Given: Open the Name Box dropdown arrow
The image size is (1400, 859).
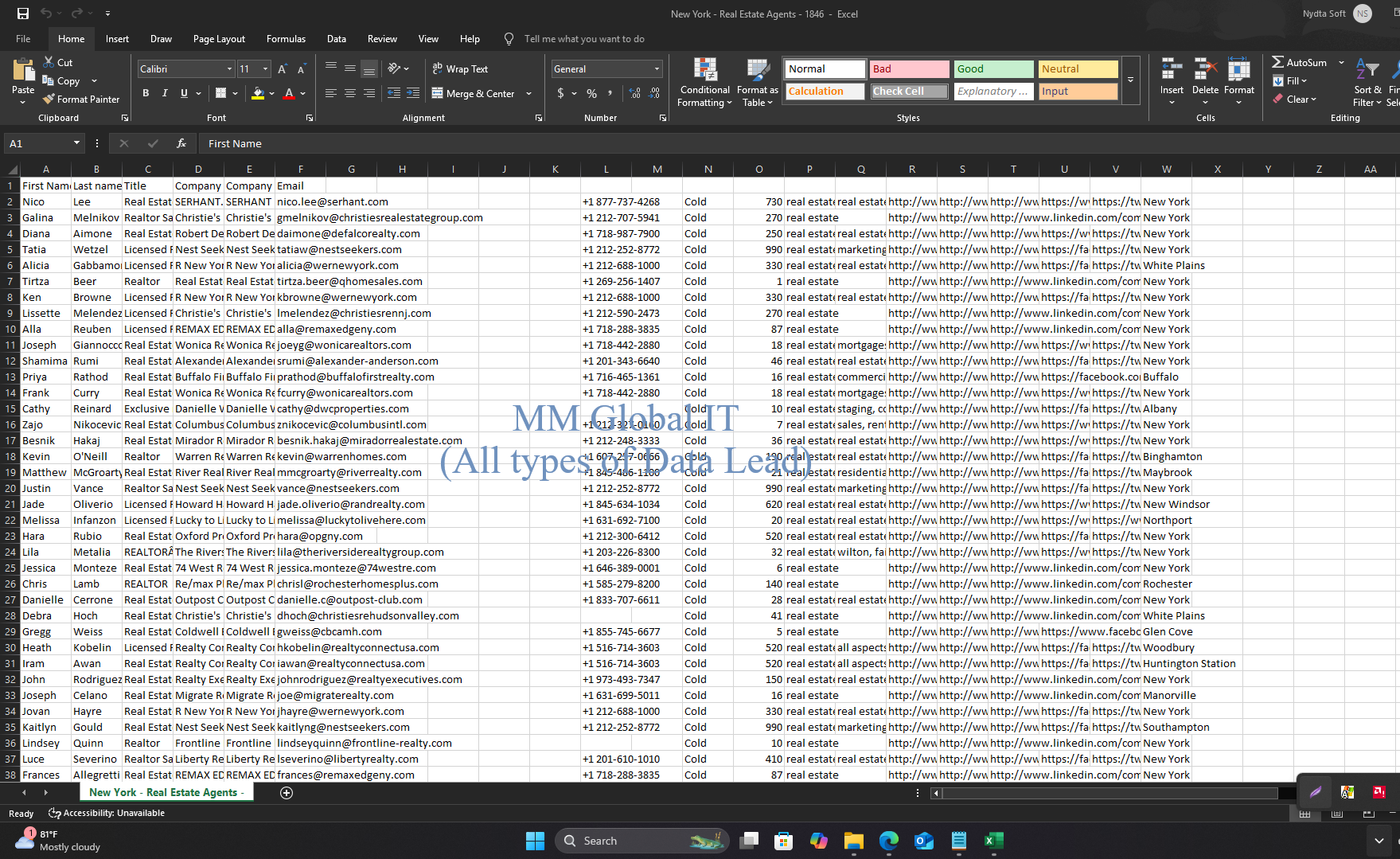Looking at the screenshot, I should click(76, 143).
